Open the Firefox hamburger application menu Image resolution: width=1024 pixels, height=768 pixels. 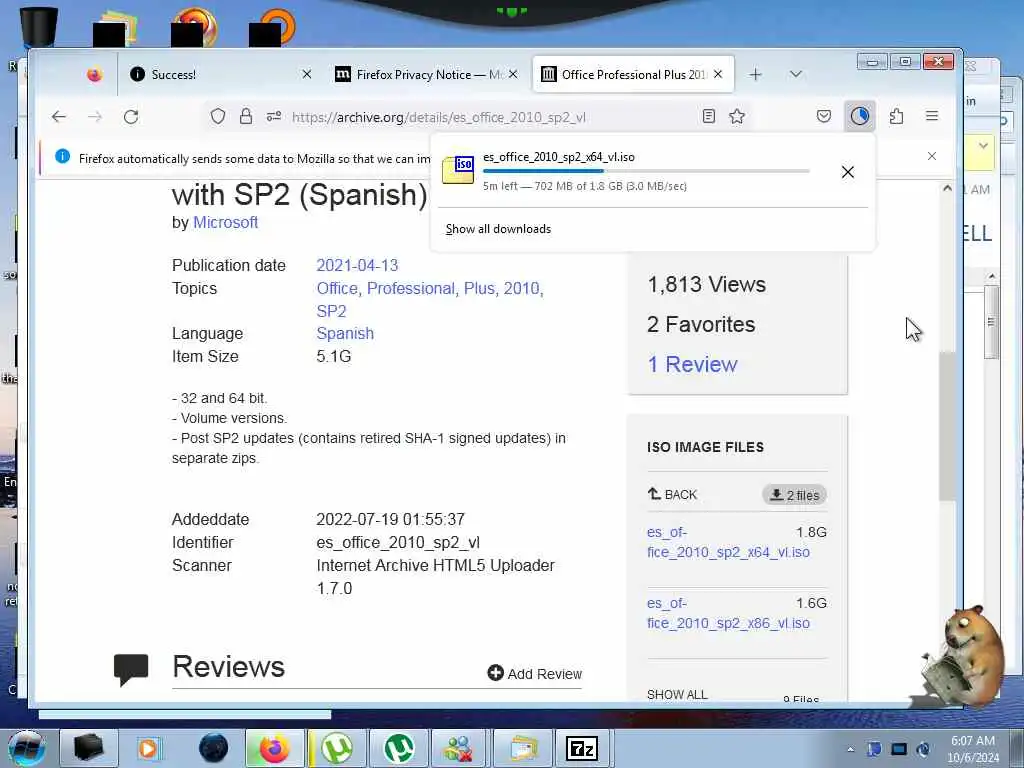click(x=932, y=117)
